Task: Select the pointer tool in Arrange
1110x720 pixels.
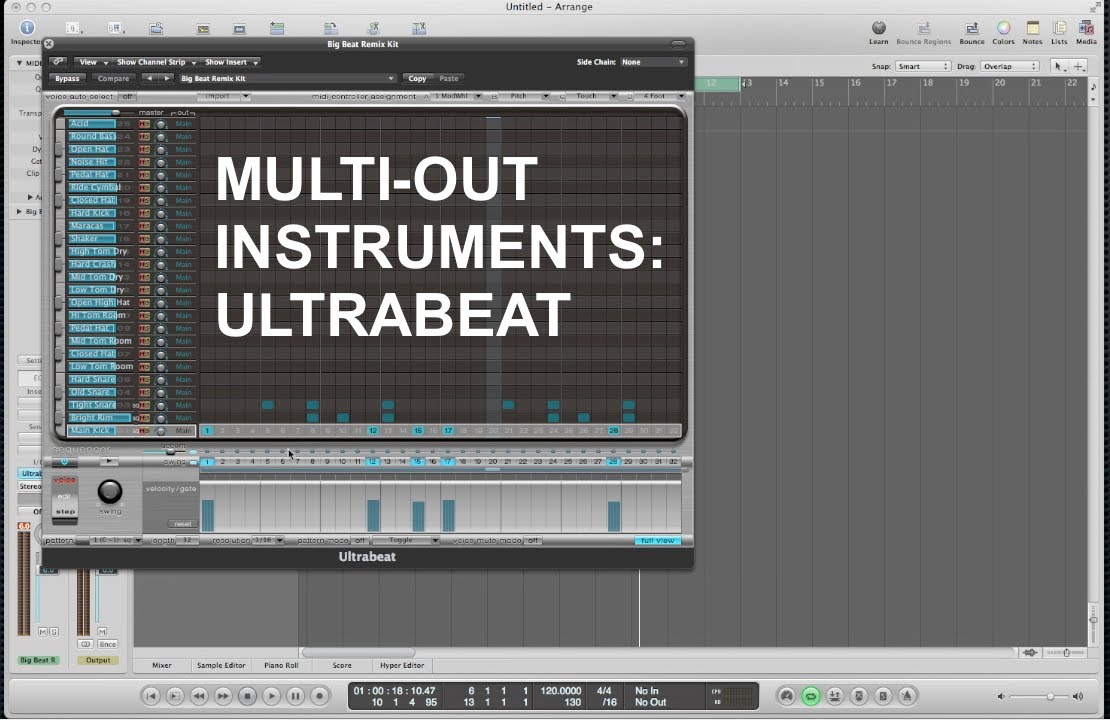Action: coord(1058,66)
